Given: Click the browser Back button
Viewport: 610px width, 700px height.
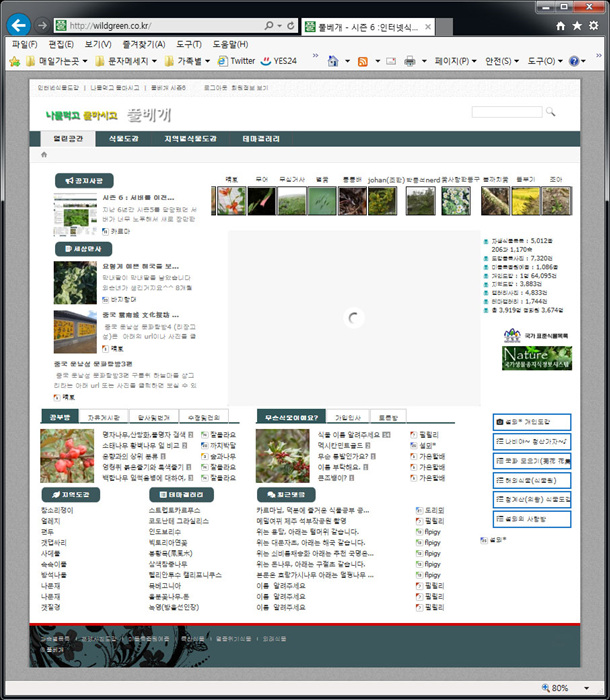Looking at the screenshot, I should (x=17, y=24).
